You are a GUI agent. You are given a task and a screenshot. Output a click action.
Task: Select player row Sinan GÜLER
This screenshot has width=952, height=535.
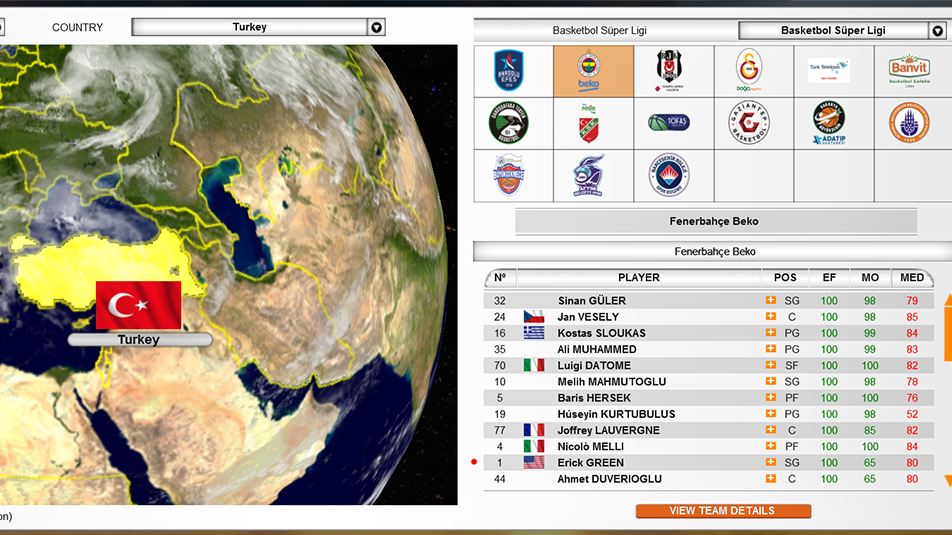coord(709,300)
